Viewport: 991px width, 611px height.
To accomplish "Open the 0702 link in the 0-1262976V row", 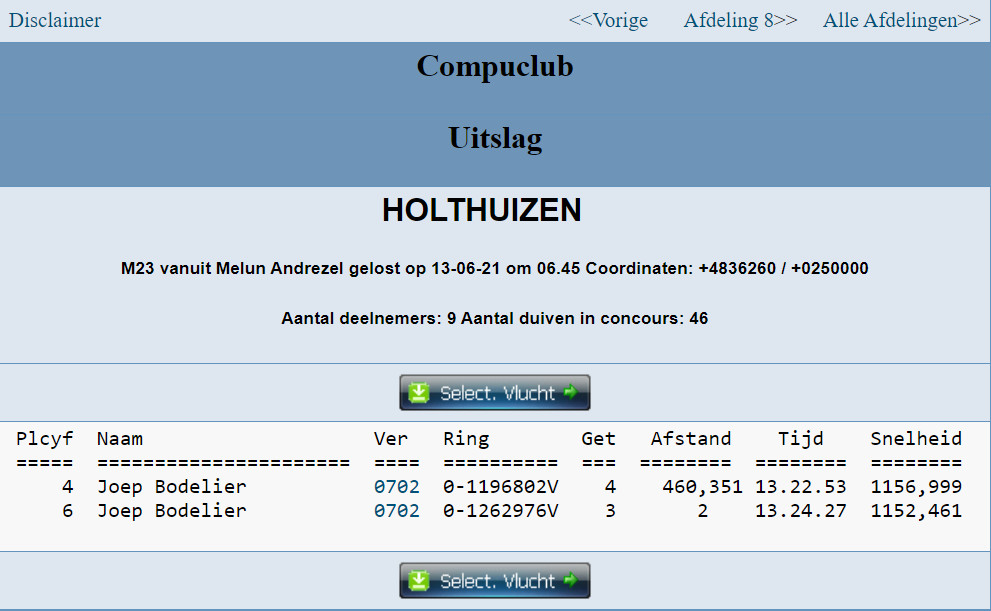I will click(x=396, y=511).
